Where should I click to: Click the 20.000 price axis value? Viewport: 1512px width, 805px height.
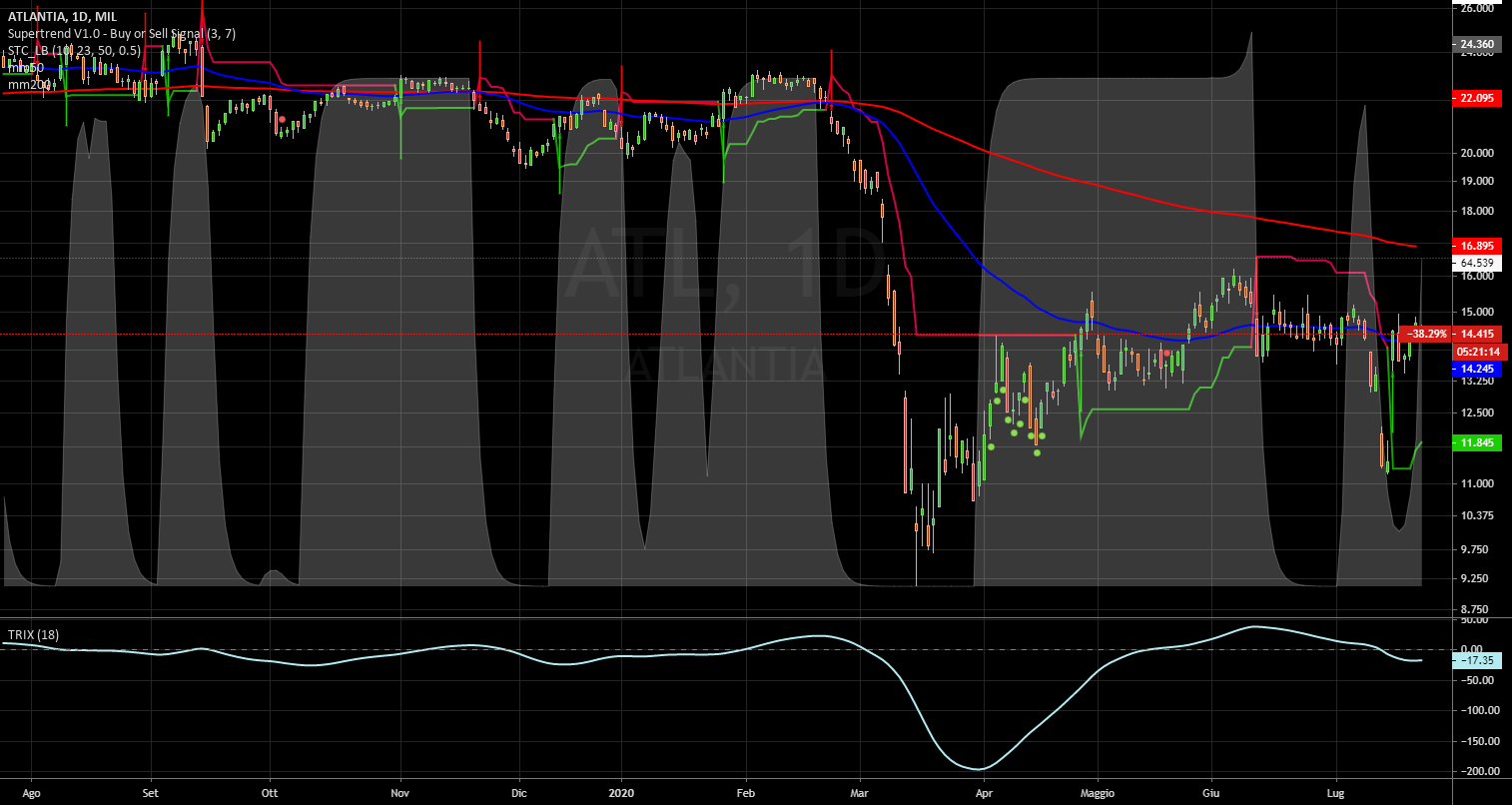[x=1477, y=153]
